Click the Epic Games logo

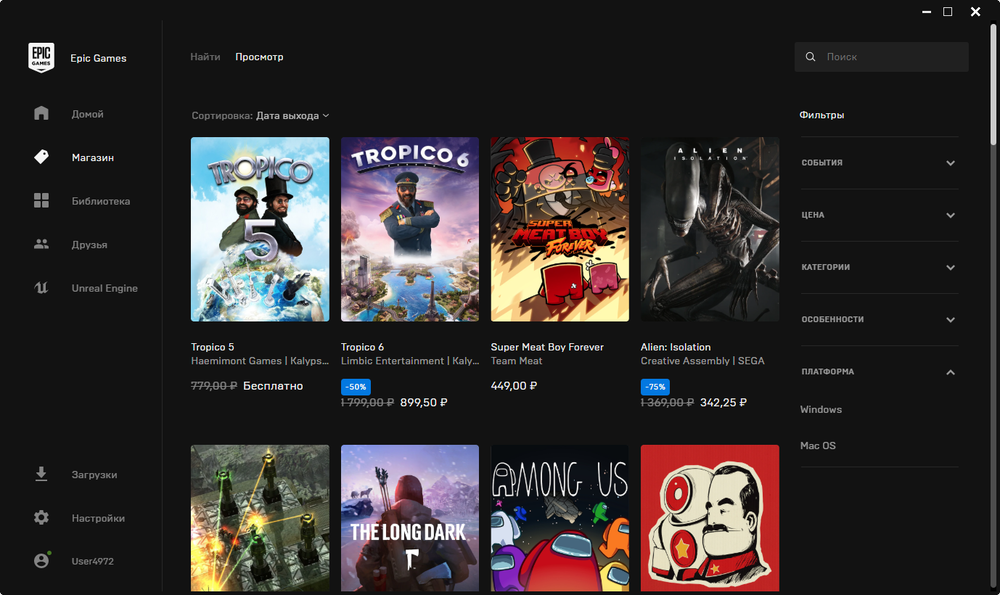pos(41,57)
